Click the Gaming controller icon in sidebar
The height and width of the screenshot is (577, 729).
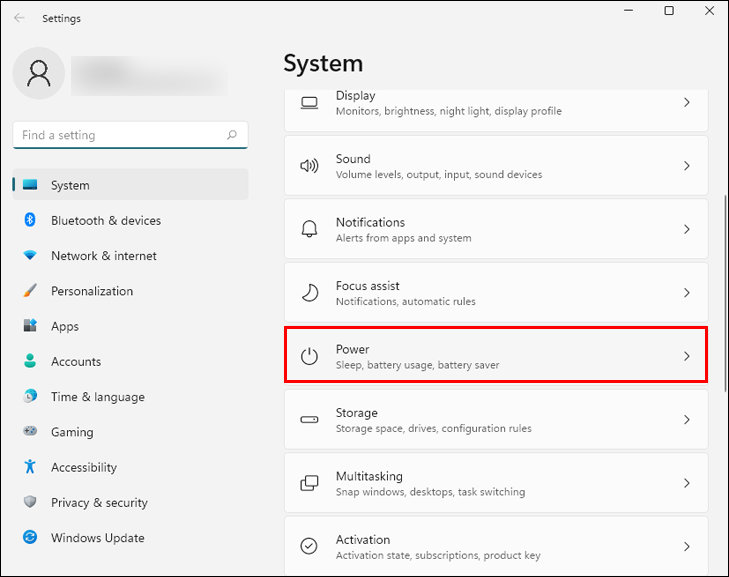pyautogui.click(x=30, y=432)
